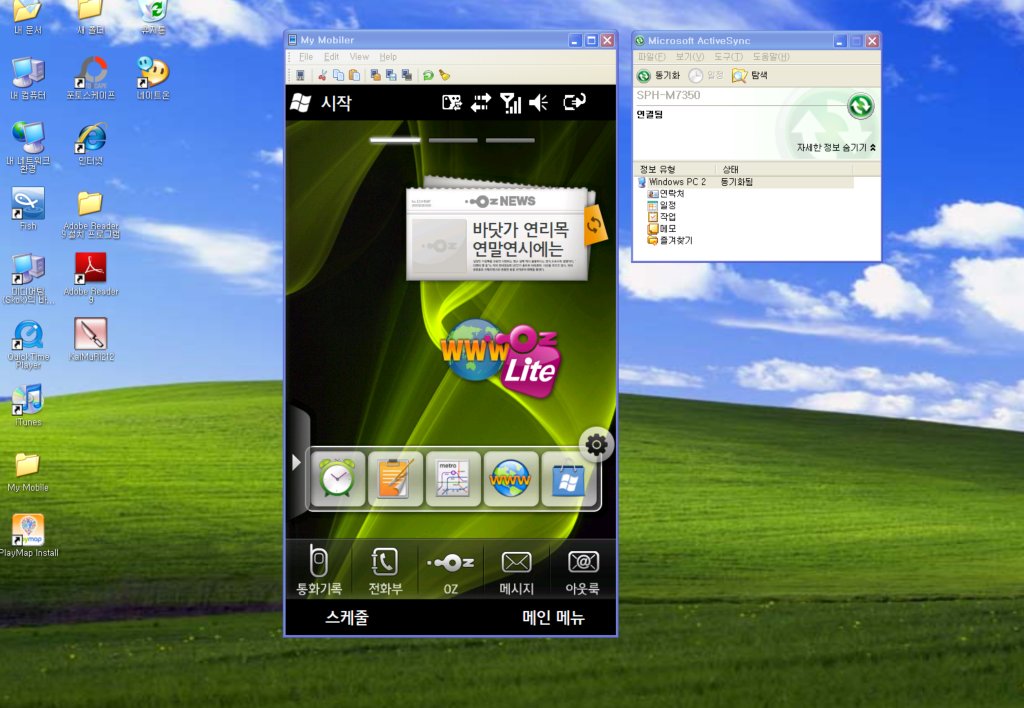Viewport: 1024px width, 708px height.
Task: Open the 전화부 phonebook shortcut
Action: tap(385, 570)
